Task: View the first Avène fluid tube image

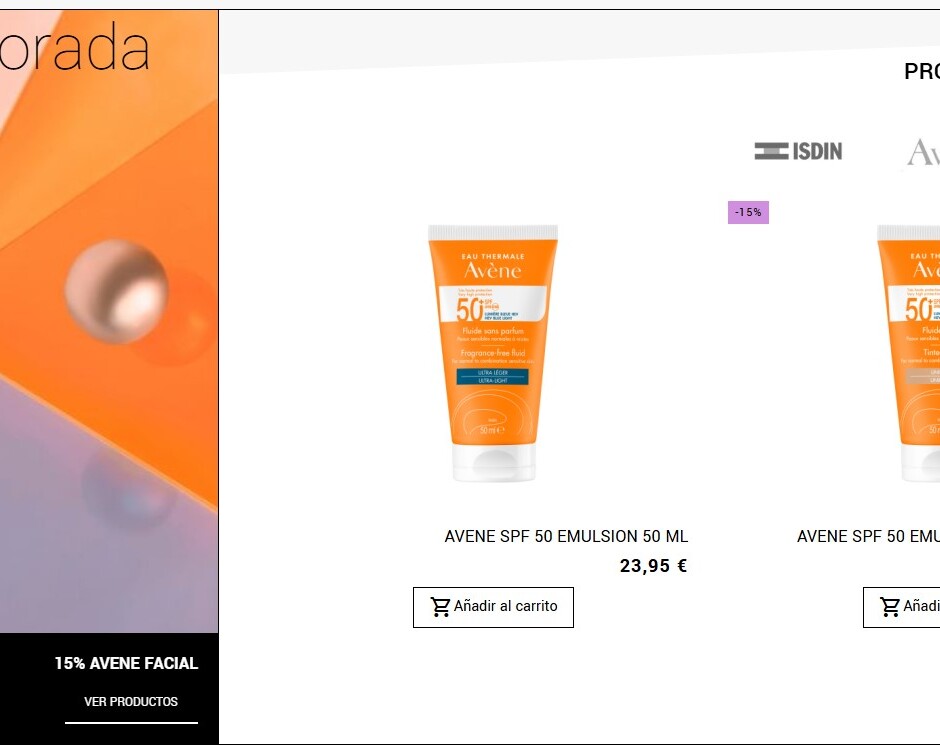Action: 493,354
